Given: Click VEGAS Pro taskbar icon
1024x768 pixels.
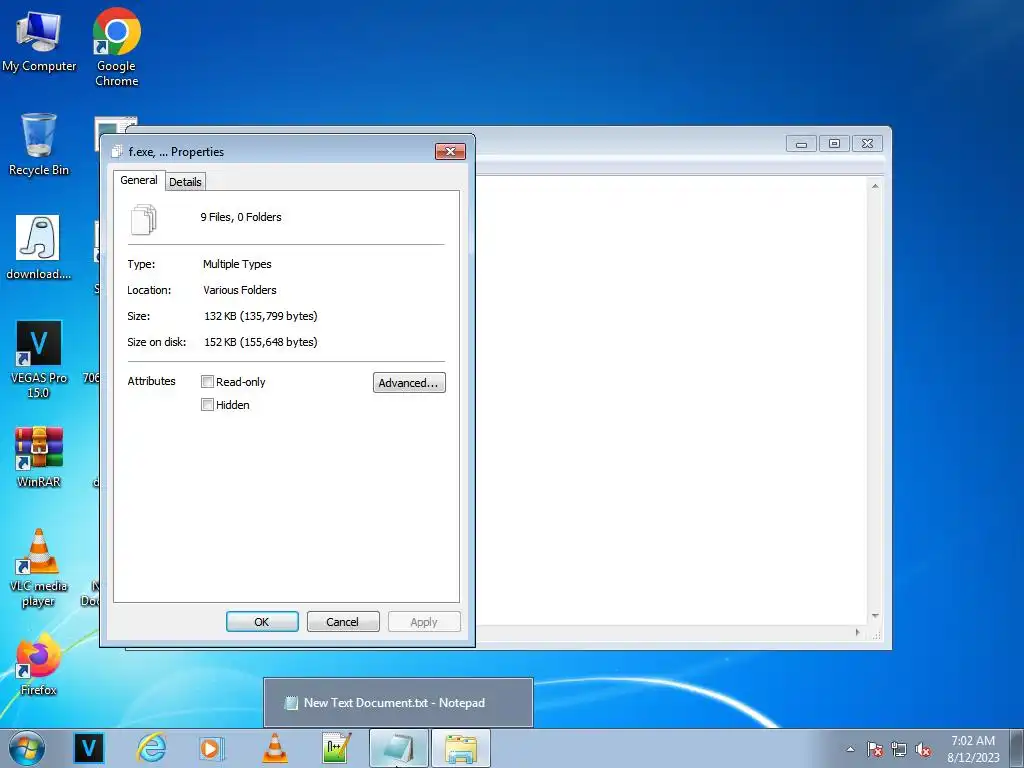Looking at the screenshot, I should coord(89,748).
